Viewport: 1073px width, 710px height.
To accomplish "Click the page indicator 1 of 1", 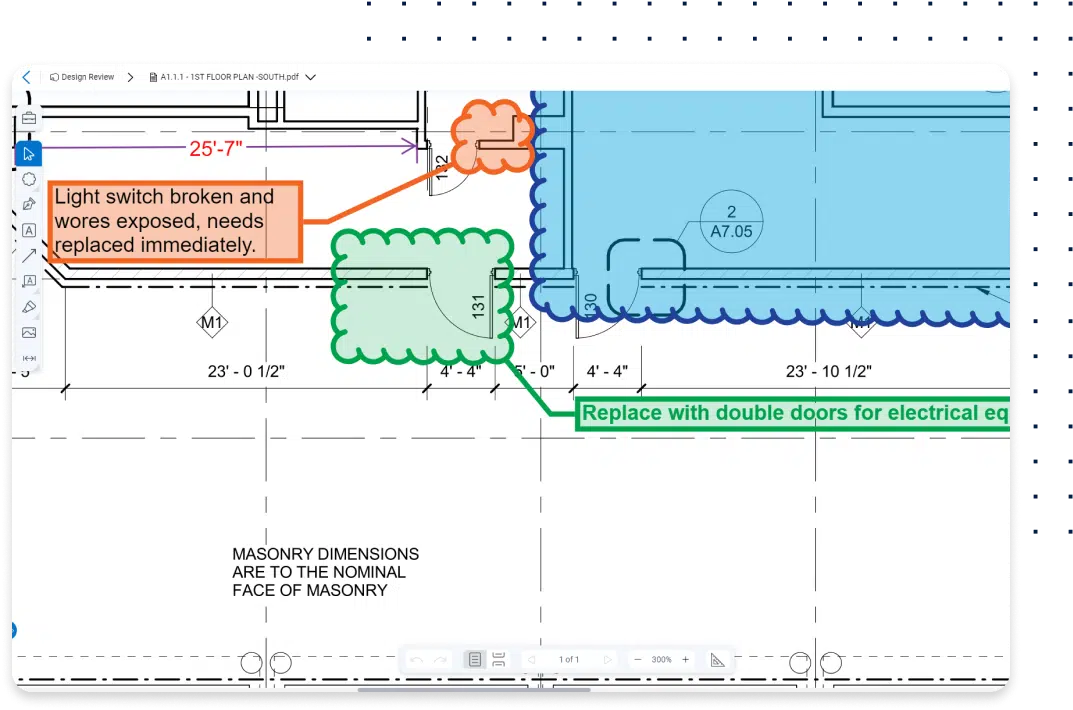I will pyautogui.click(x=569, y=660).
